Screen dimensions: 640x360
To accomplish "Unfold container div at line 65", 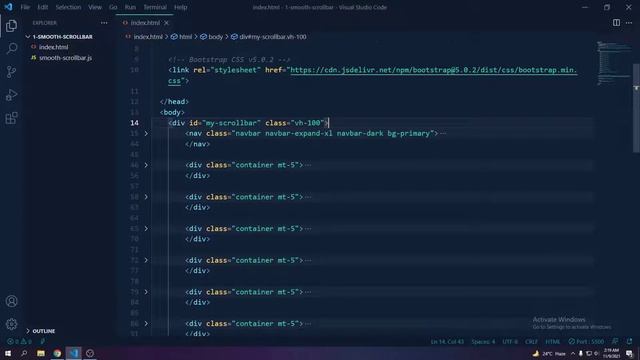I will coord(146,229).
